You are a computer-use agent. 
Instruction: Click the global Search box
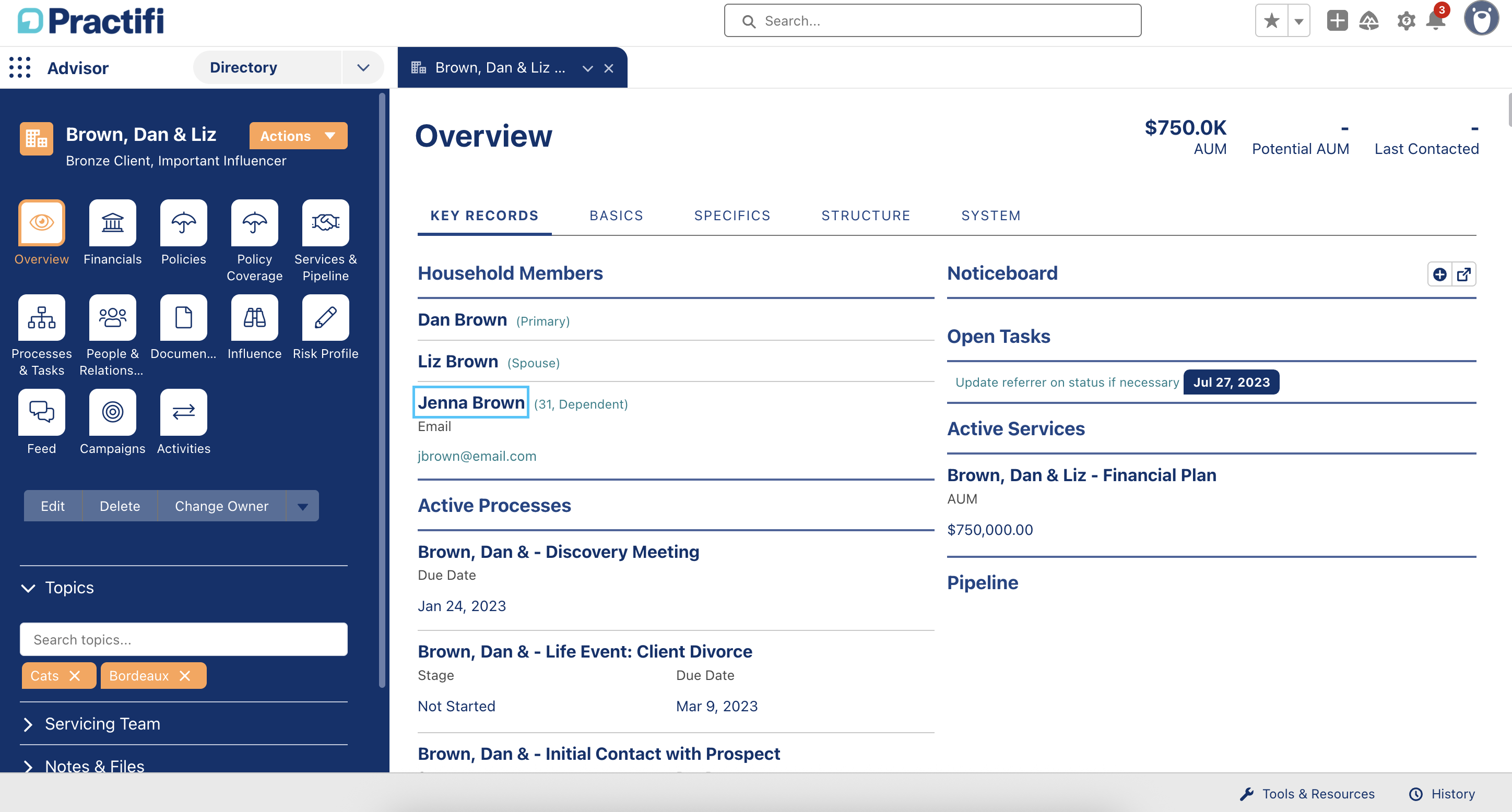click(x=932, y=21)
